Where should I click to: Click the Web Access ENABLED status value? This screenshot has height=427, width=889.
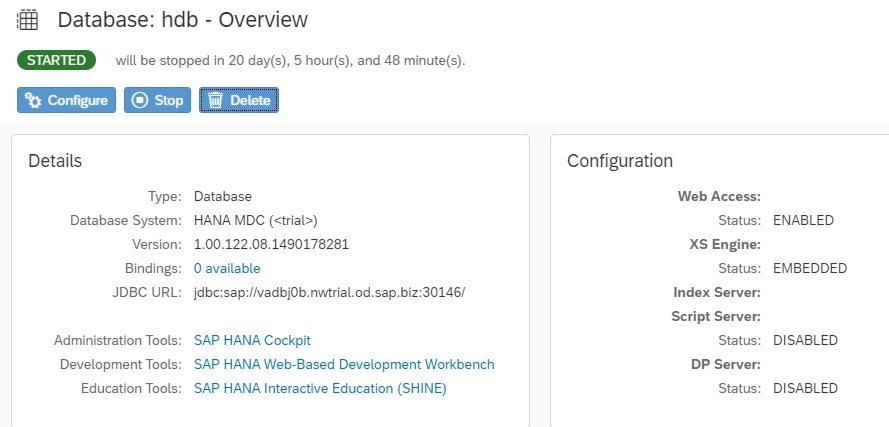coord(803,221)
